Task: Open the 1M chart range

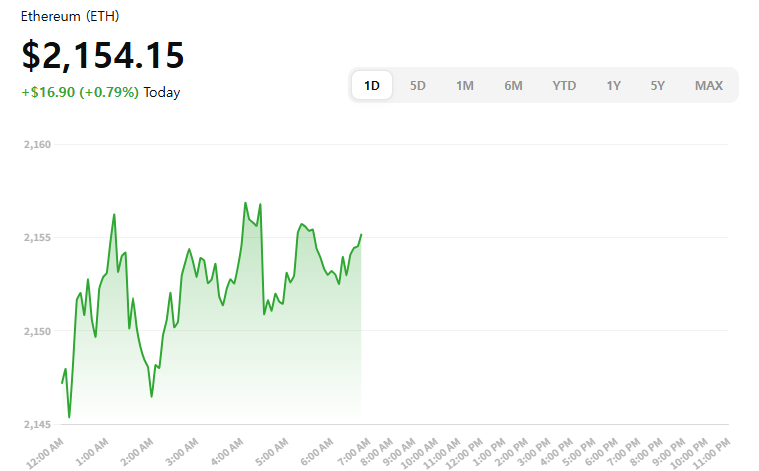Action: [x=465, y=86]
